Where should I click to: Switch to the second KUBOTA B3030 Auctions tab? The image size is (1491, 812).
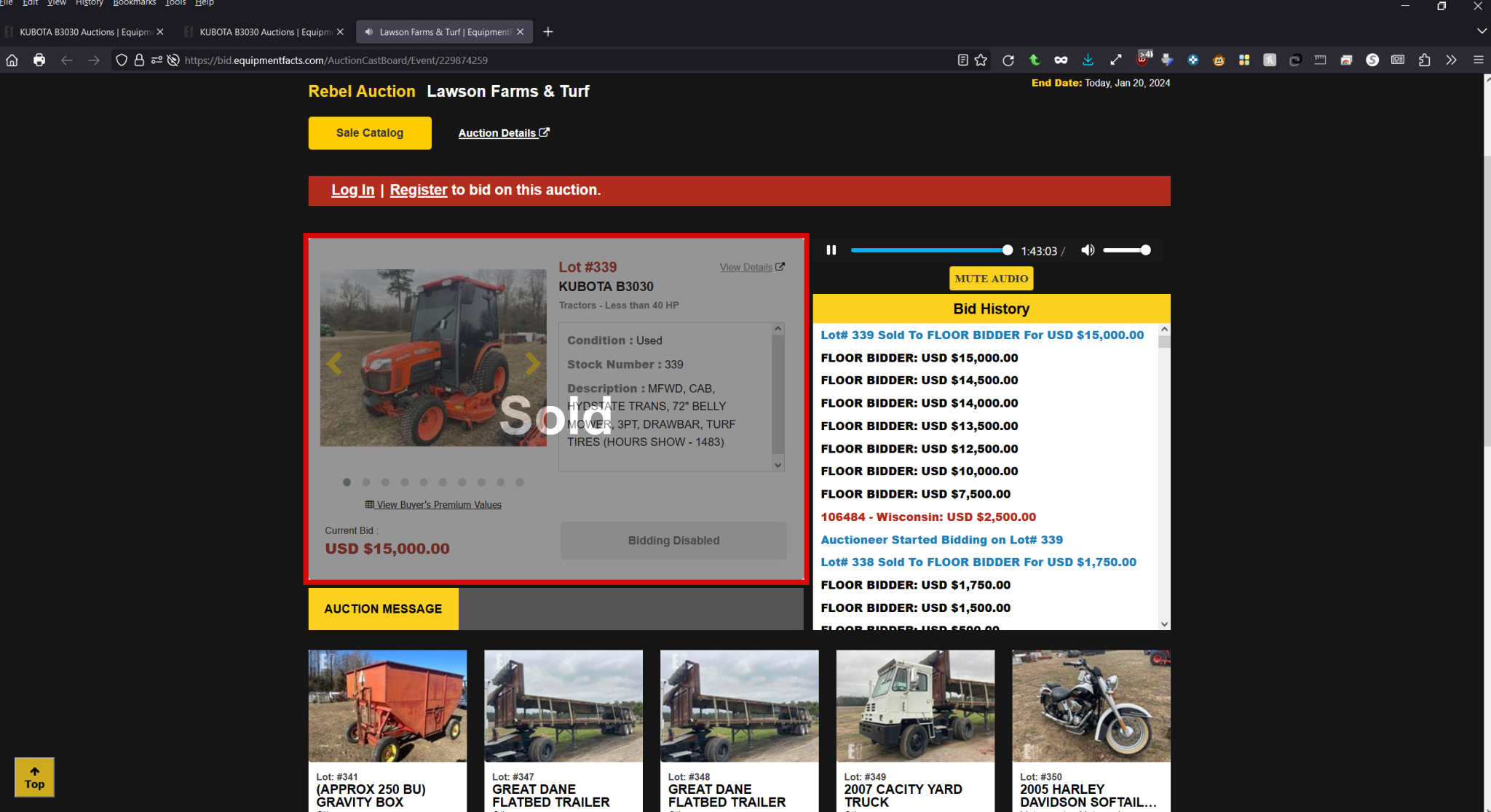265,32
